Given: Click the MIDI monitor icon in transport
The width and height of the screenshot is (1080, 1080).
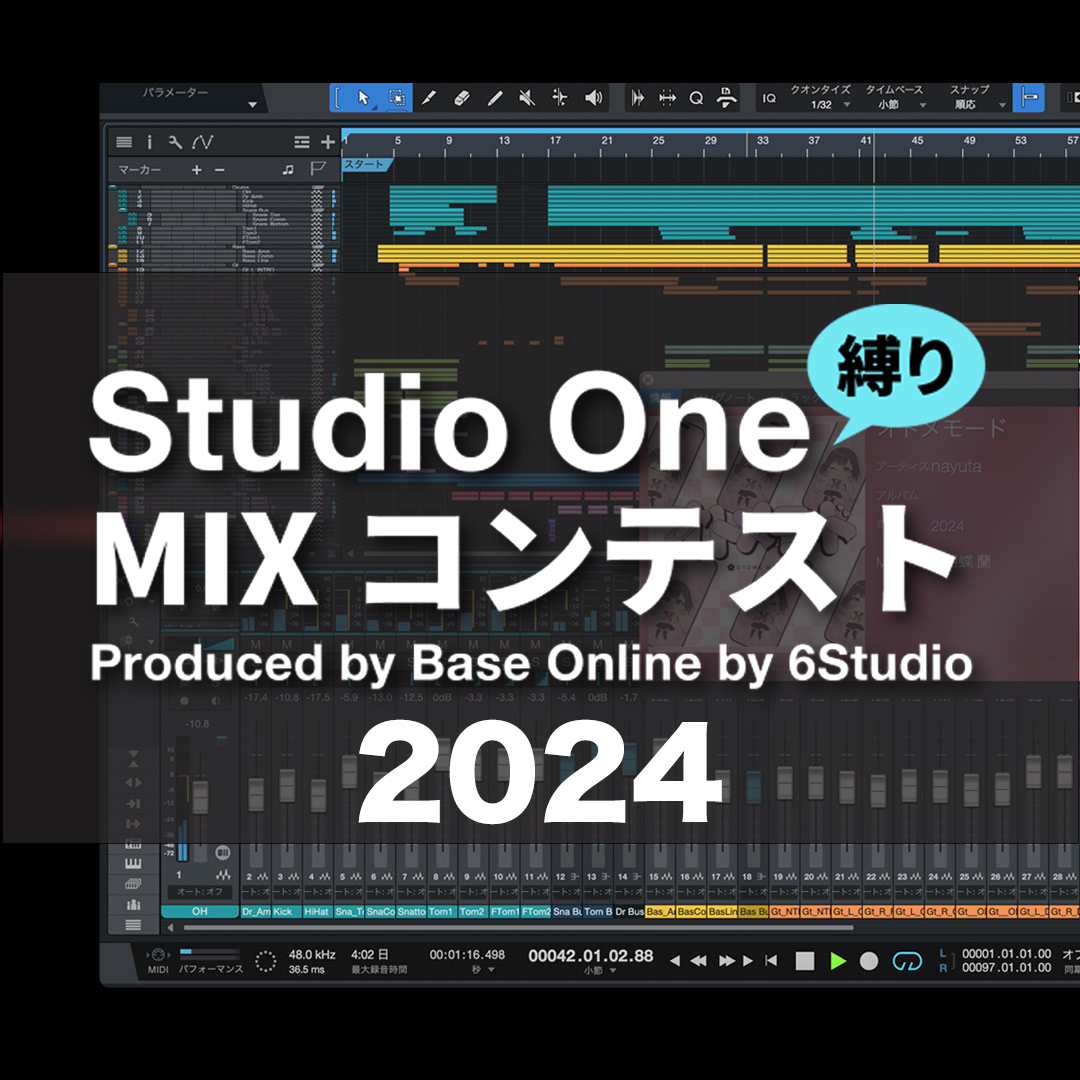Looking at the screenshot, I should (x=158, y=955).
